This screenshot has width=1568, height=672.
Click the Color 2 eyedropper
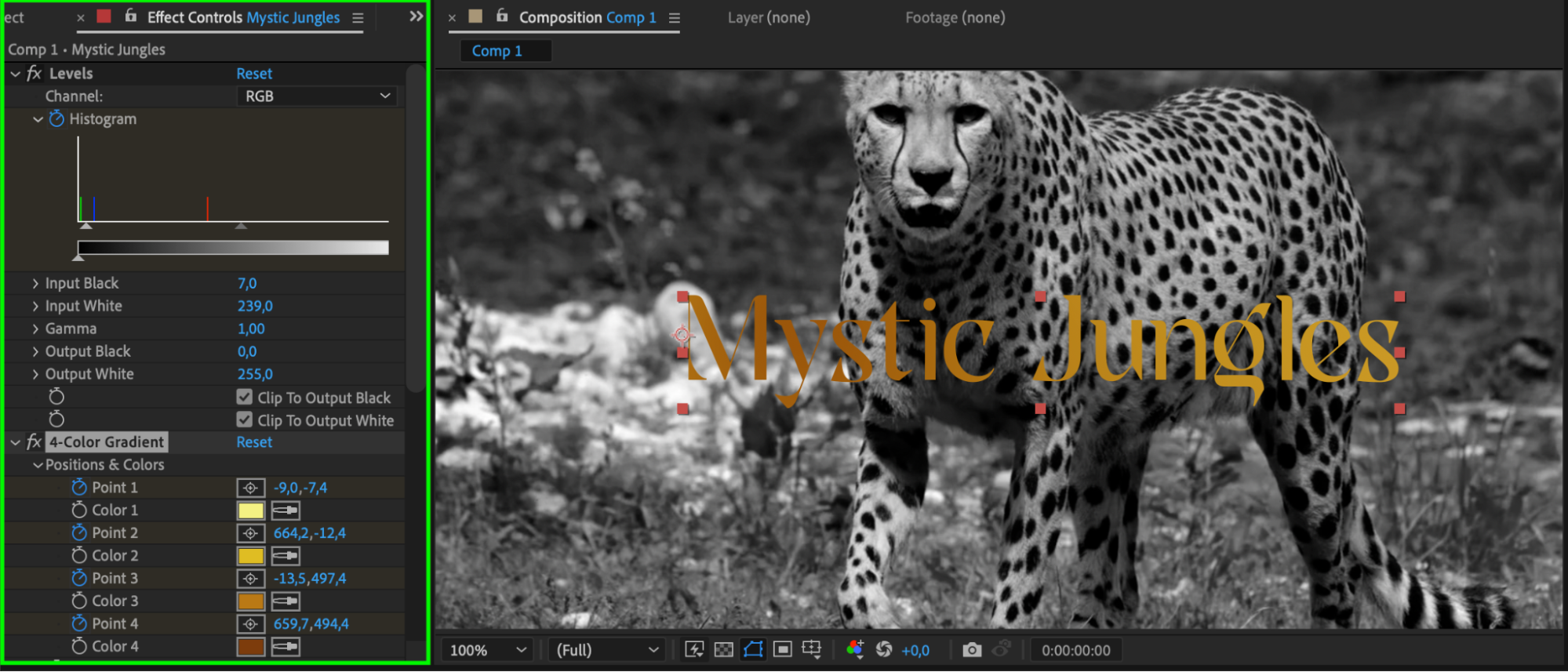(x=286, y=556)
